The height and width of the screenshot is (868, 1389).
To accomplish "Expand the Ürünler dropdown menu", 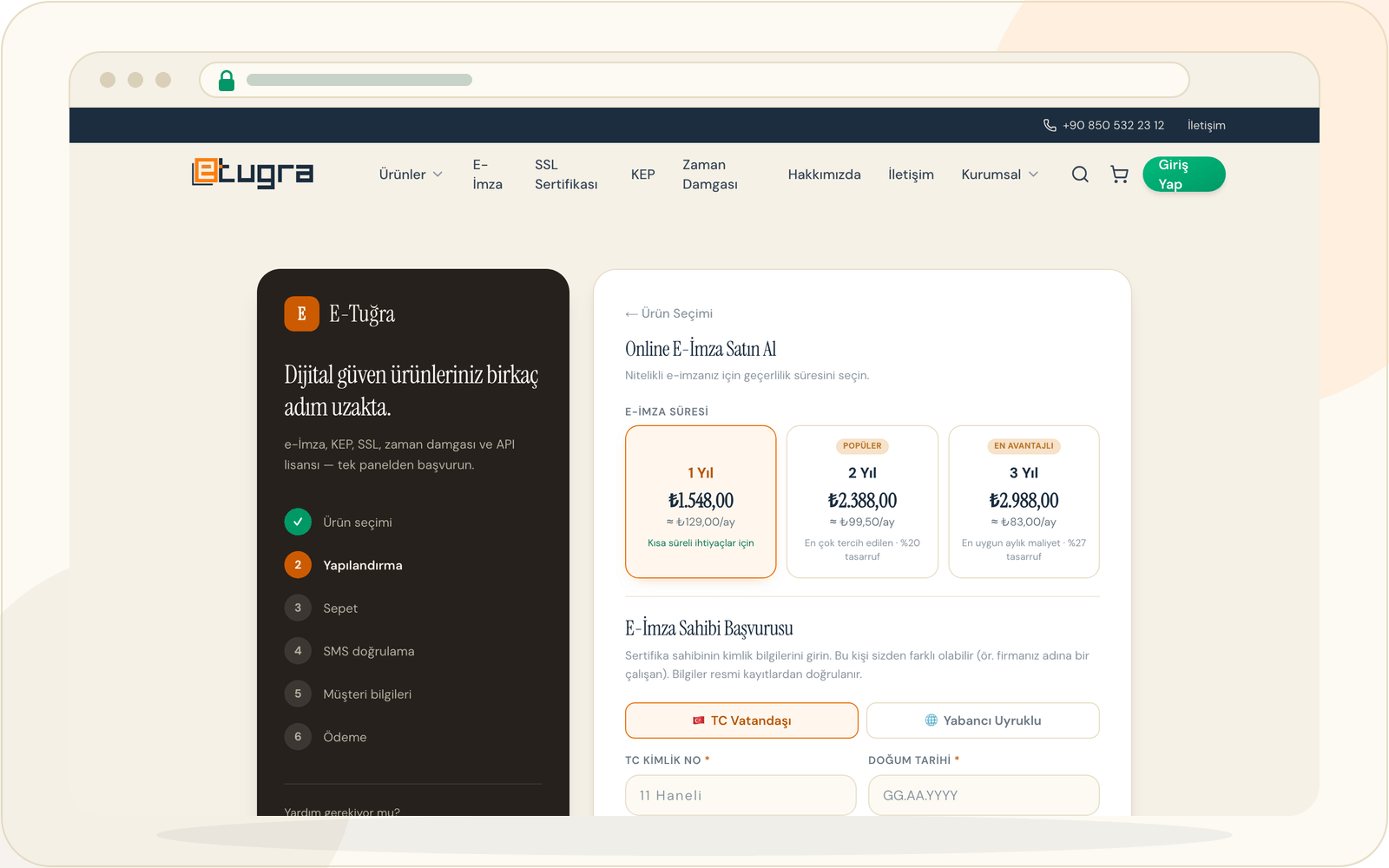I will (x=411, y=174).
